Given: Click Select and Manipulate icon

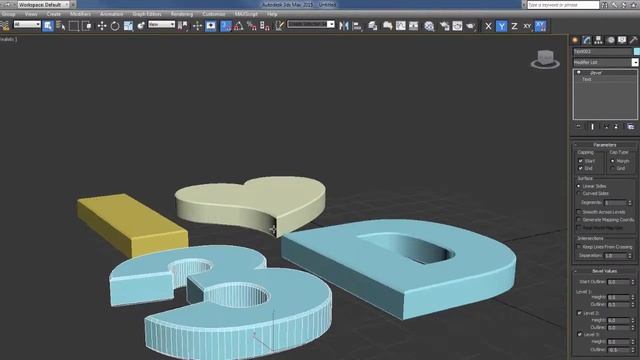Looking at the screenshot, I should tap(197, 26).
